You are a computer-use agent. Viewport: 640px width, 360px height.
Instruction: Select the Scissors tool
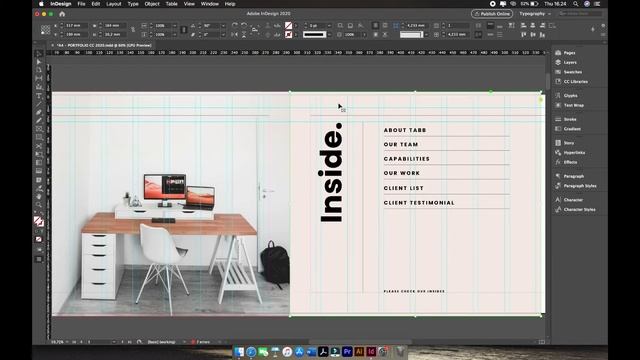click(39, 146)
